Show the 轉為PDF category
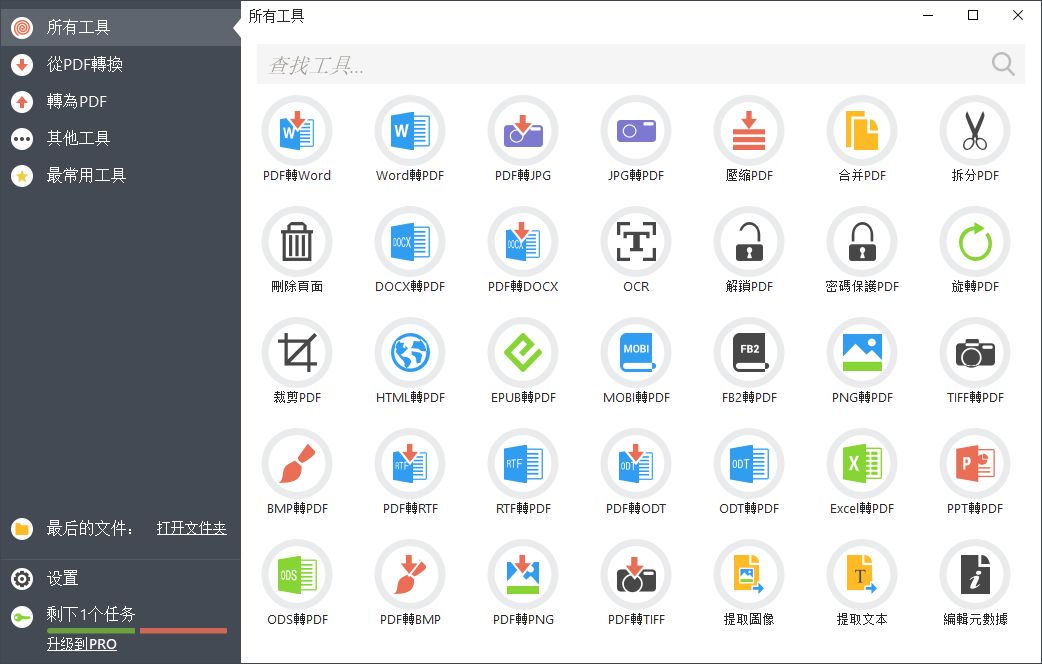 point(120,102)
